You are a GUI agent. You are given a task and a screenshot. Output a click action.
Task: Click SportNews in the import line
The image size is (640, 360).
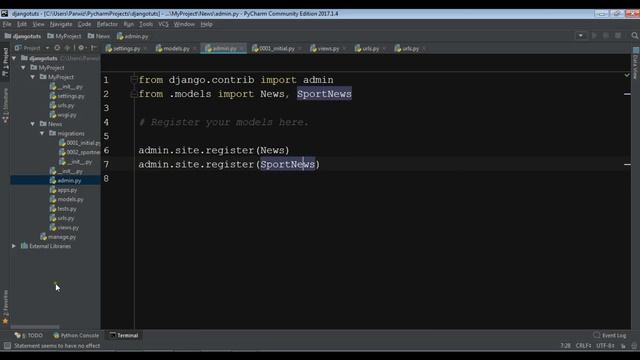coord(324,94)
